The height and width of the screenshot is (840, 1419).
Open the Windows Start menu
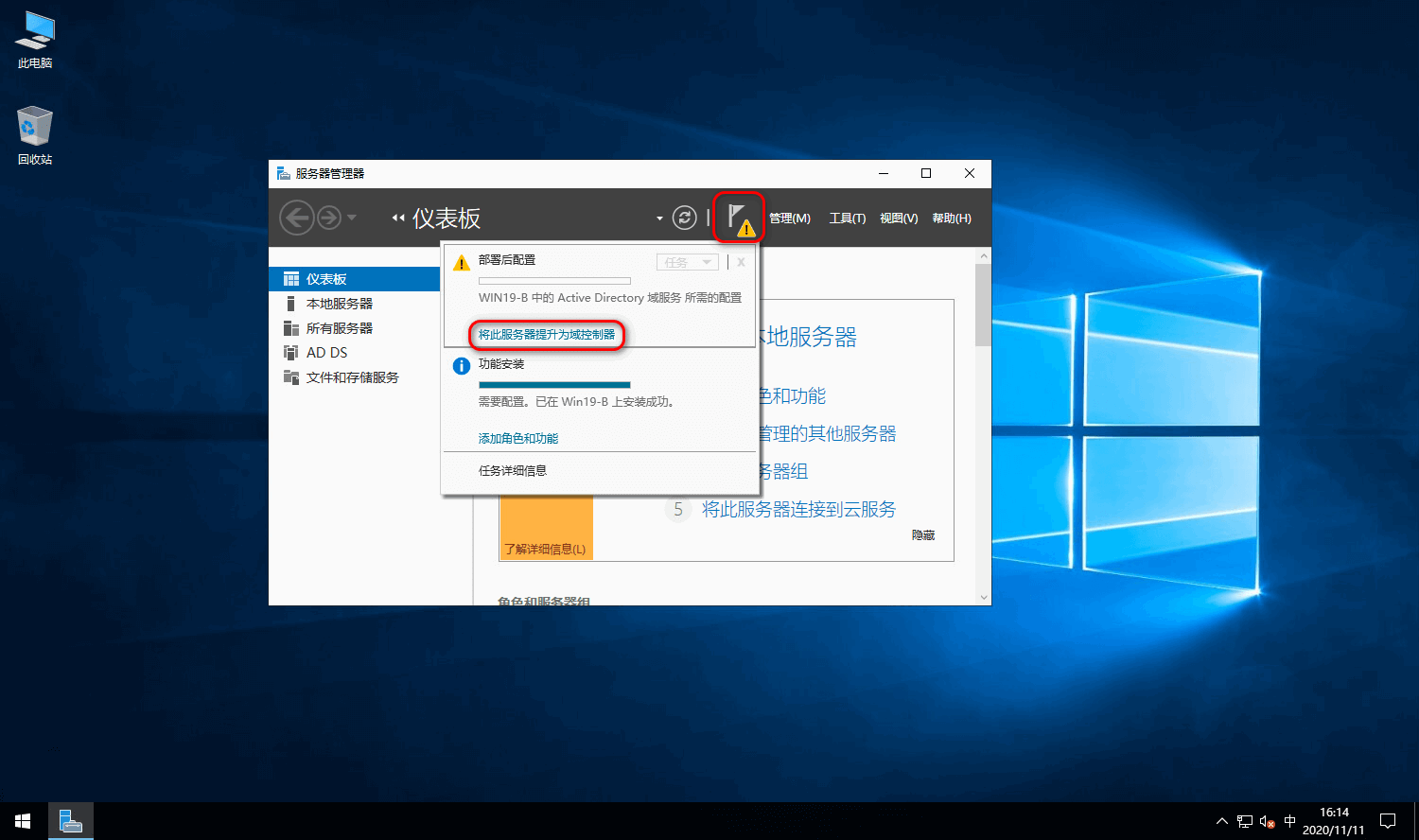click(x=23, y=821)
